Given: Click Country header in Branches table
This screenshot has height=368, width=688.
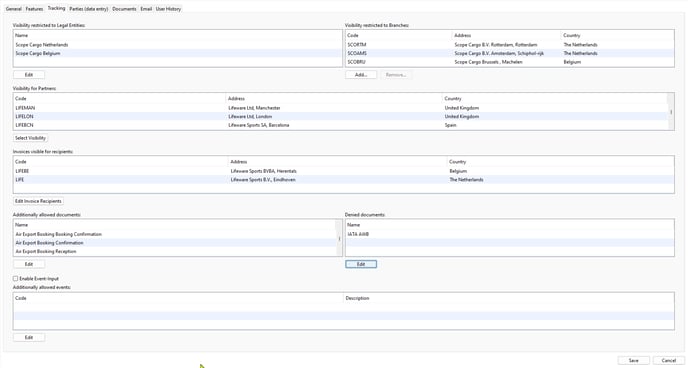Looking at the screenshot, I should click(x=617, y=36).
